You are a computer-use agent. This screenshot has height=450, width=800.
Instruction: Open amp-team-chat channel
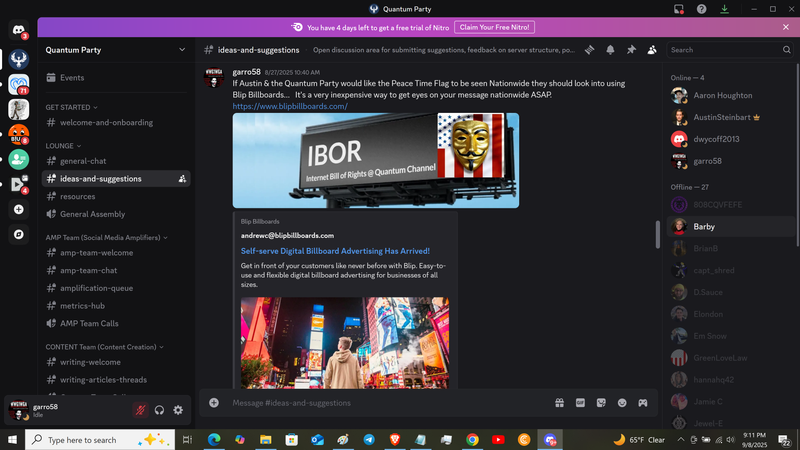point(116,270)
